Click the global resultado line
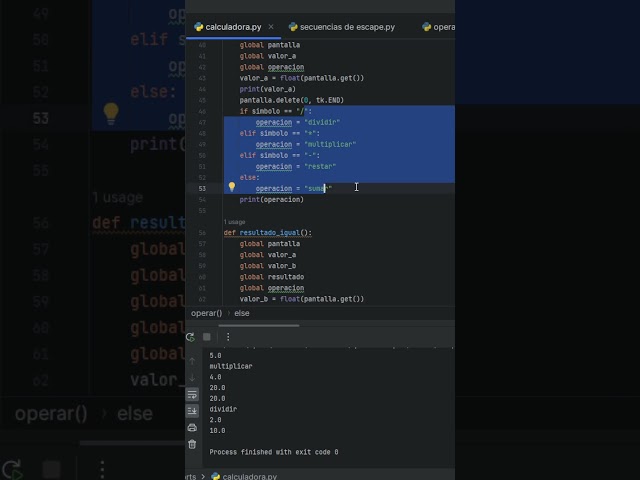 point(271,277)
